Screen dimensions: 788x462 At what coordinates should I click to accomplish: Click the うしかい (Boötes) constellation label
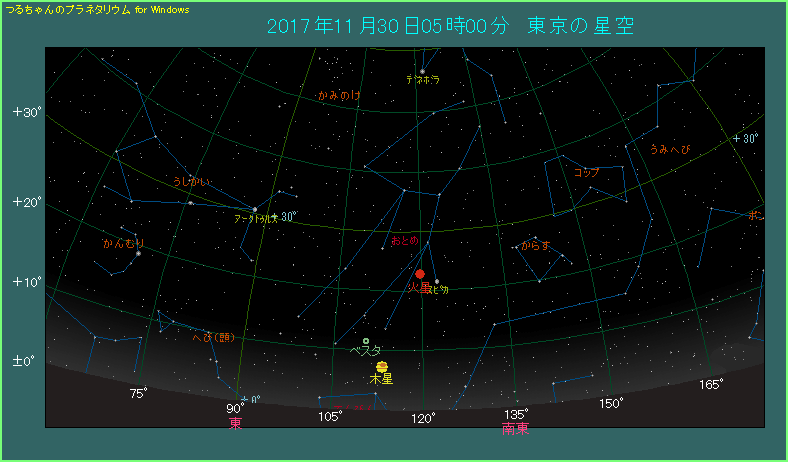(191, 181)
